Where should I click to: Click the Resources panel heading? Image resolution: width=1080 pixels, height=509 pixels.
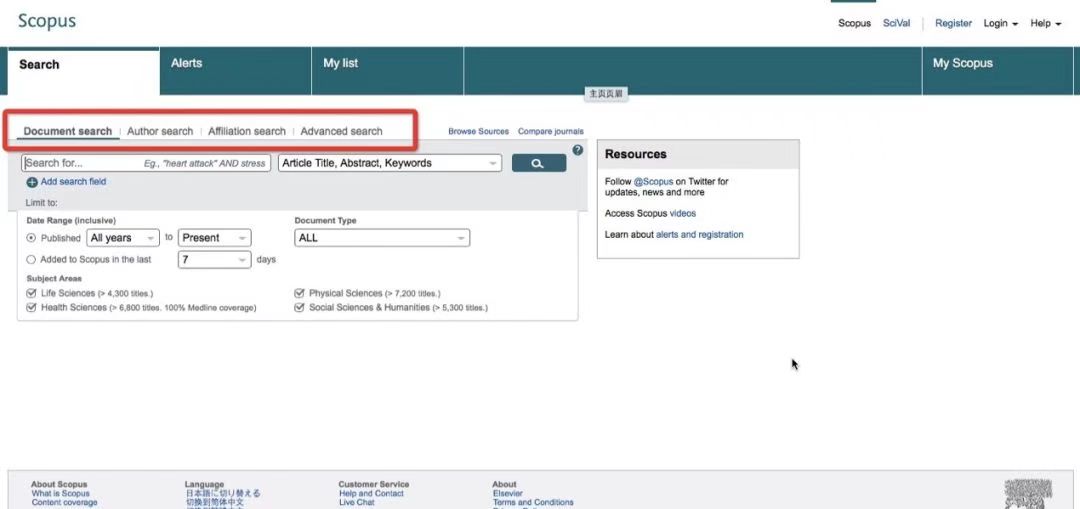coord(635,154)
